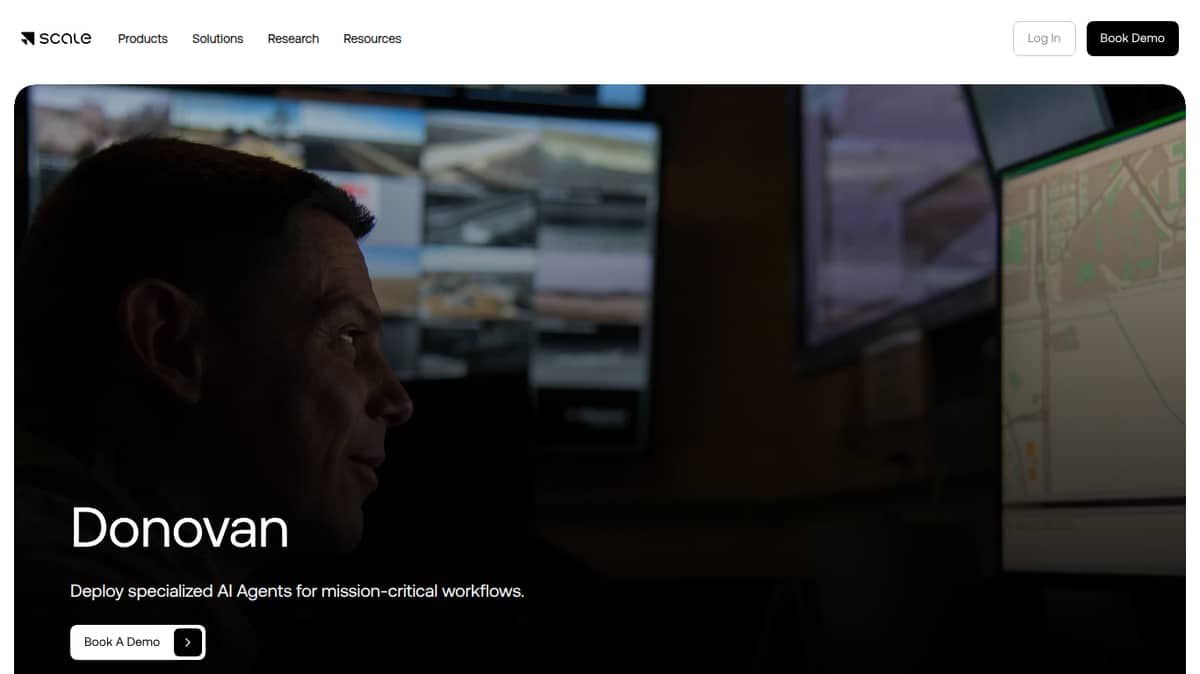Open the Solutions menu

pos(218,39)
